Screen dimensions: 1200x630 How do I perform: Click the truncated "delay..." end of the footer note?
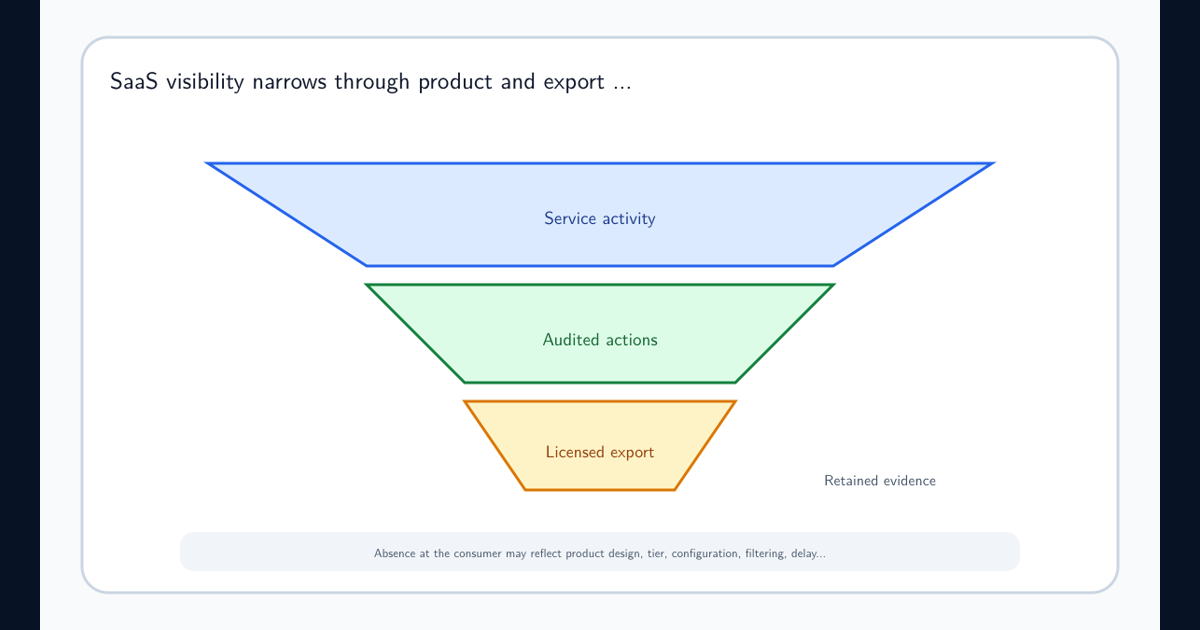coord(808,553)
